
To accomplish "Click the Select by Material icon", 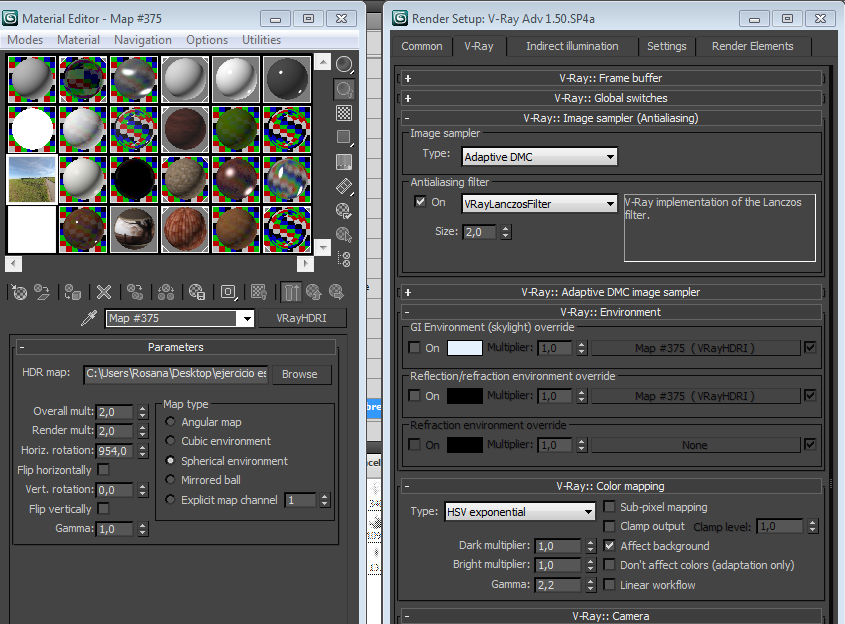I will tap(344, 235).
